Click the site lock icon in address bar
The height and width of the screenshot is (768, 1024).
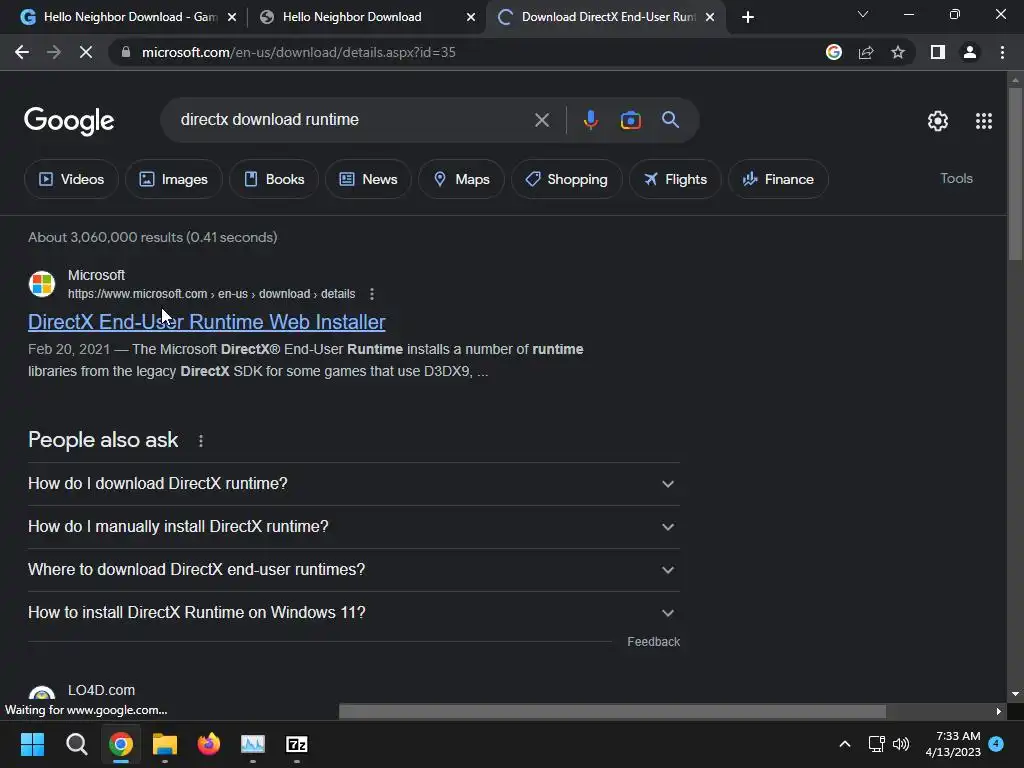pos(126,52)
